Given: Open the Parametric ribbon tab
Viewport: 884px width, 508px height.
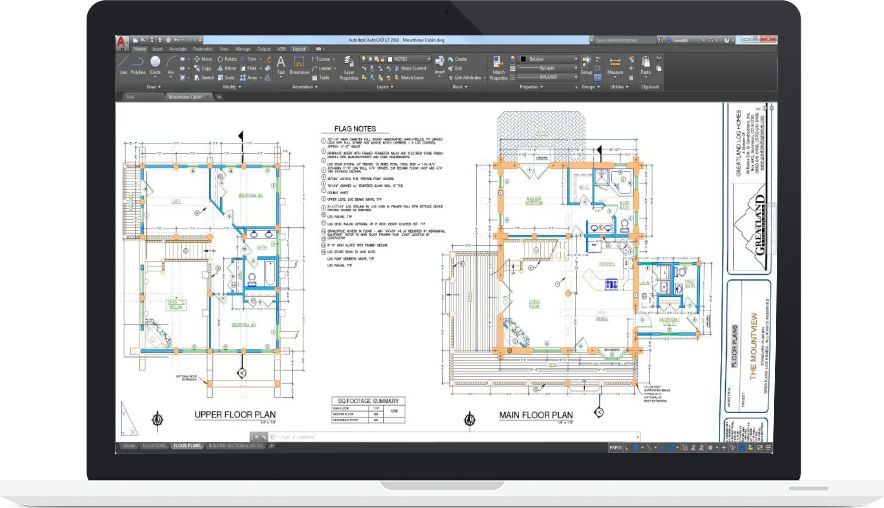Looking at the screenshot, I should pos(203,49).
